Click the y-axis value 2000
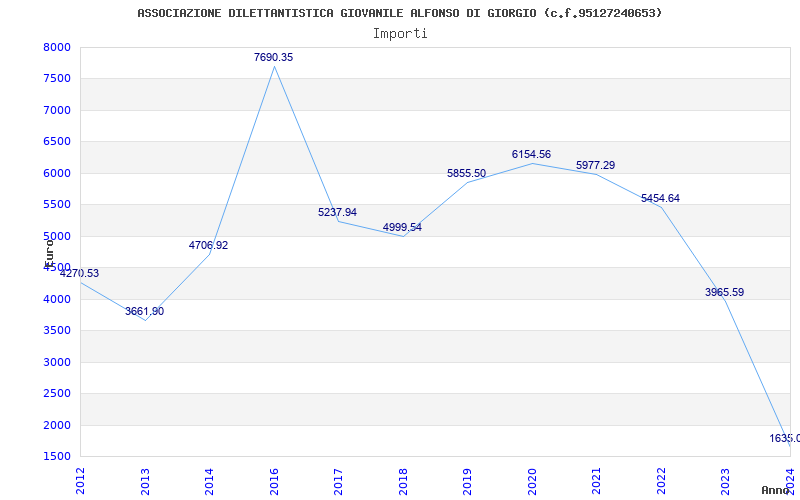800x500 pixels. point(57,425)
